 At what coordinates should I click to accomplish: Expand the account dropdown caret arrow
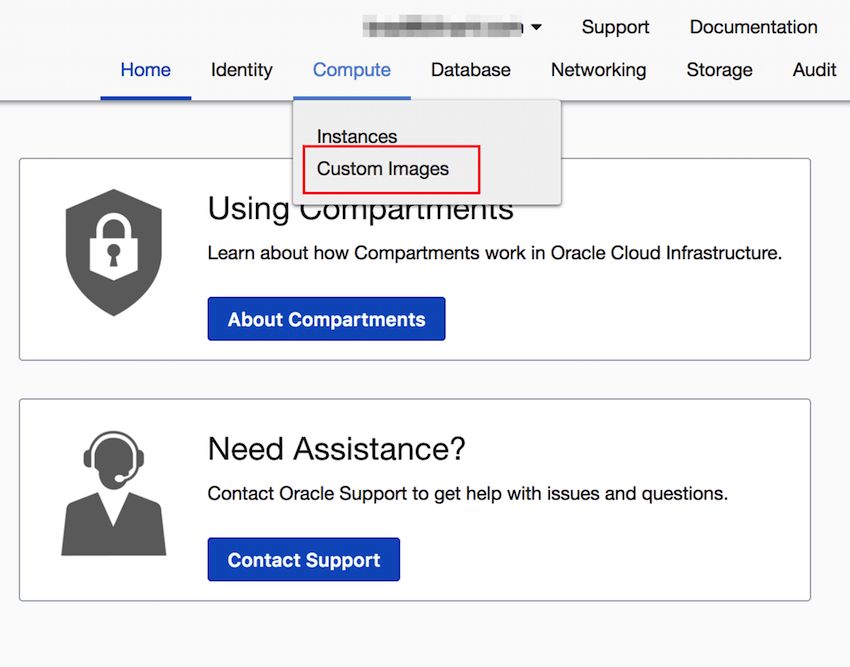click(x=536, y=28)
